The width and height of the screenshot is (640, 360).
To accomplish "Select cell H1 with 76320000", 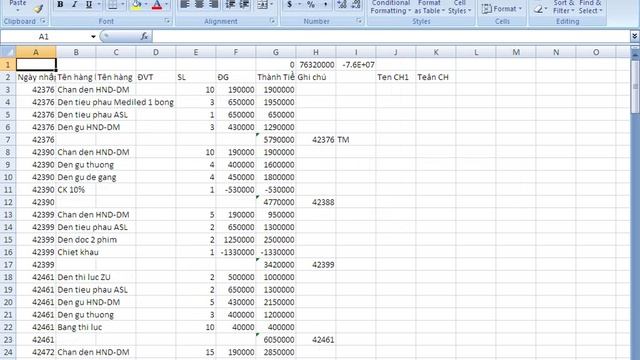I will pyautogui.click(x=316, y=64).
